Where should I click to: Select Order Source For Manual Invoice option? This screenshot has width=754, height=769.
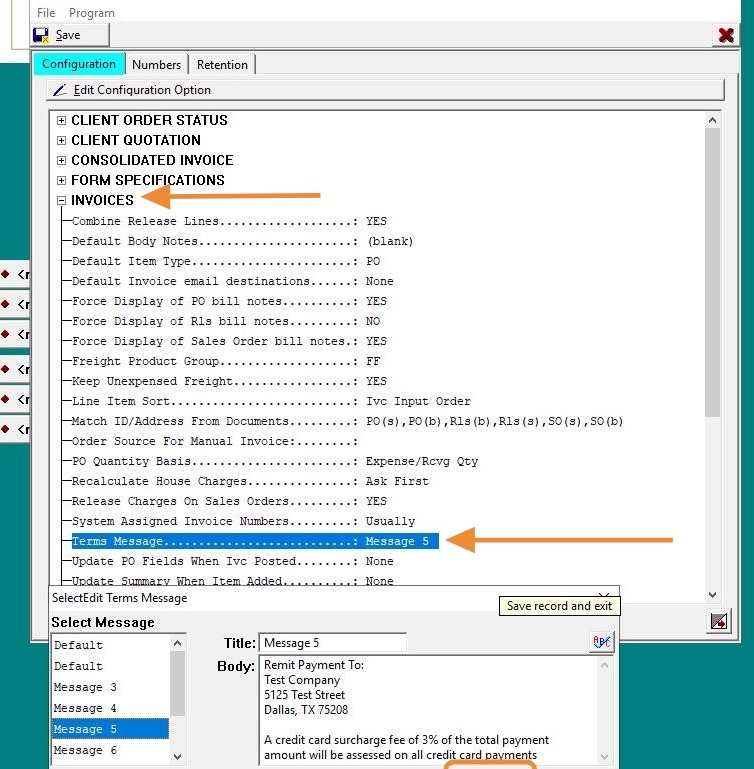215,441
